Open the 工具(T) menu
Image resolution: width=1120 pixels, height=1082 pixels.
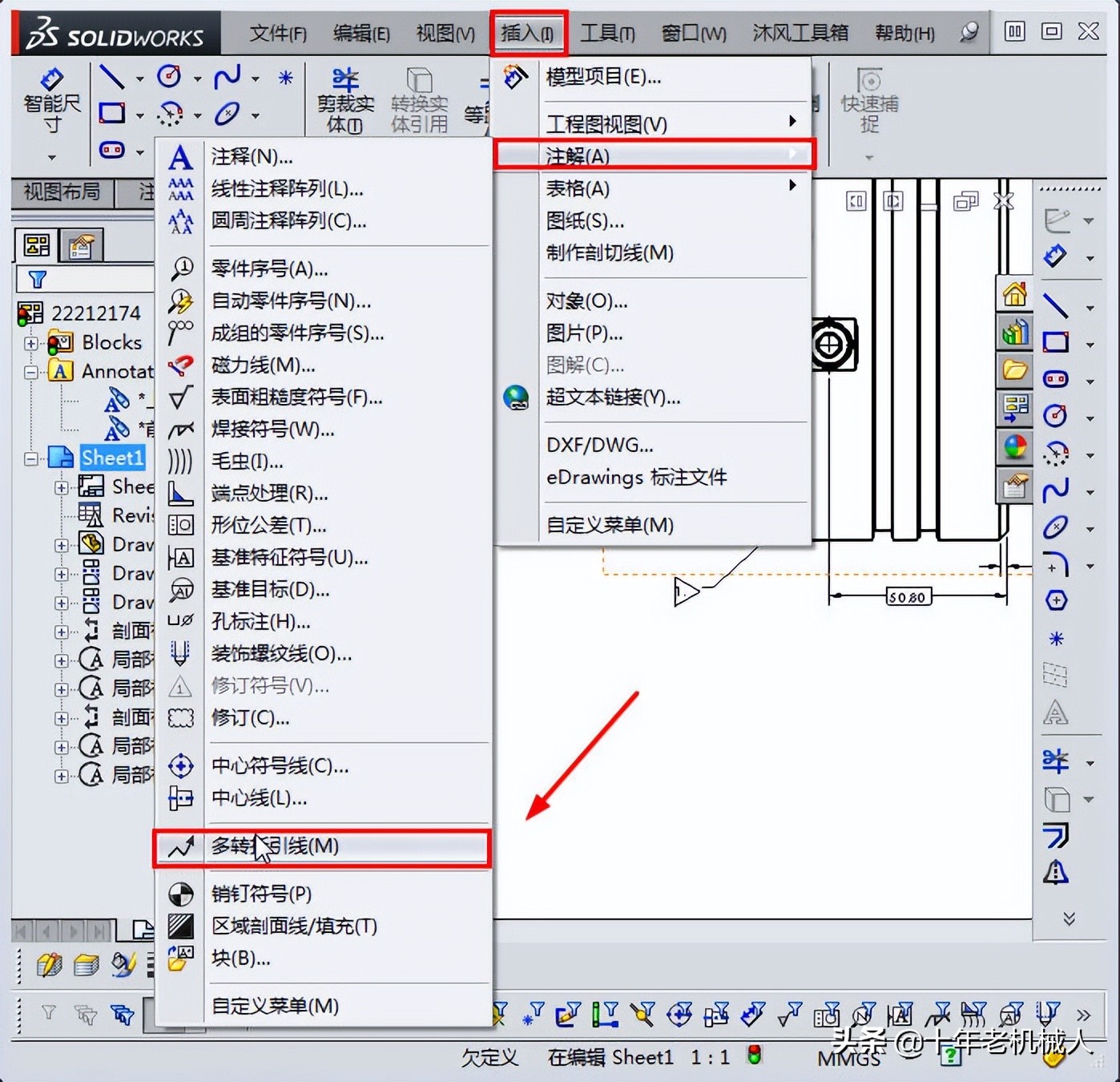pyautogui.click(x=606, y=33)
